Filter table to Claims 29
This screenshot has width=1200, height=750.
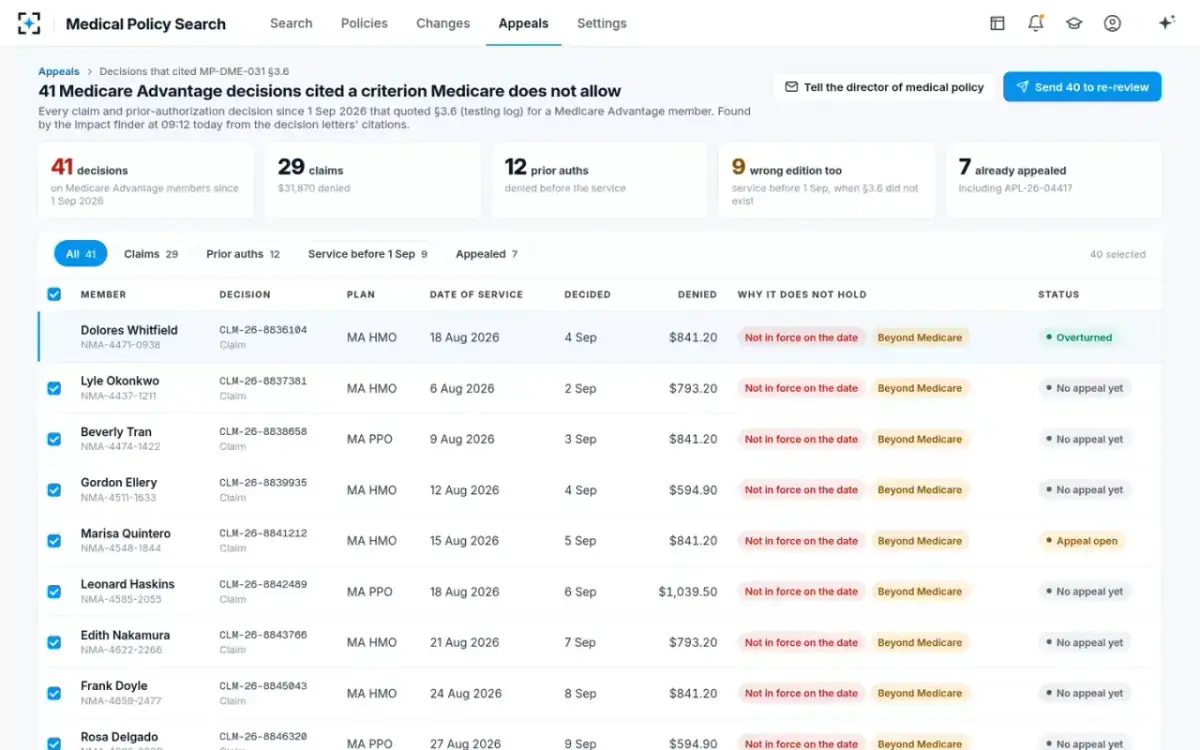[x=151, y=254]
